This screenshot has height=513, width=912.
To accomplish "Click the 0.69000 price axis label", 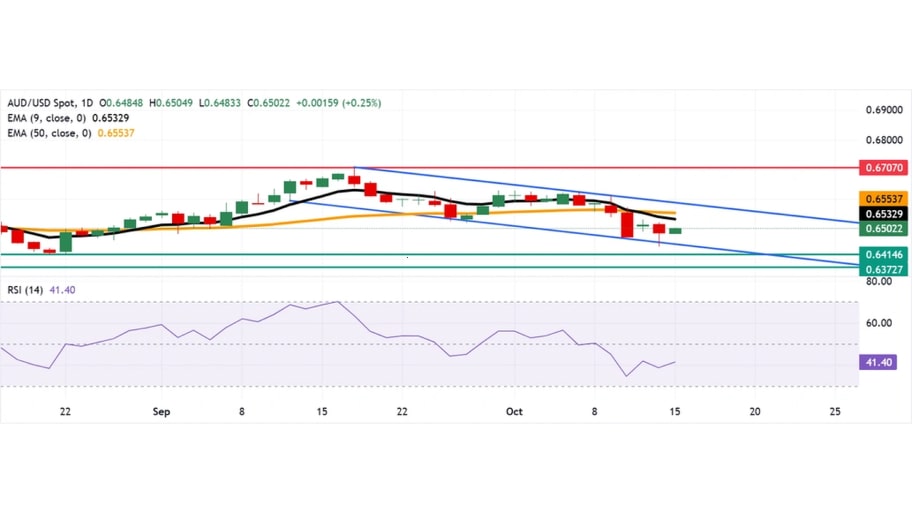I will (x=881, y=109).
